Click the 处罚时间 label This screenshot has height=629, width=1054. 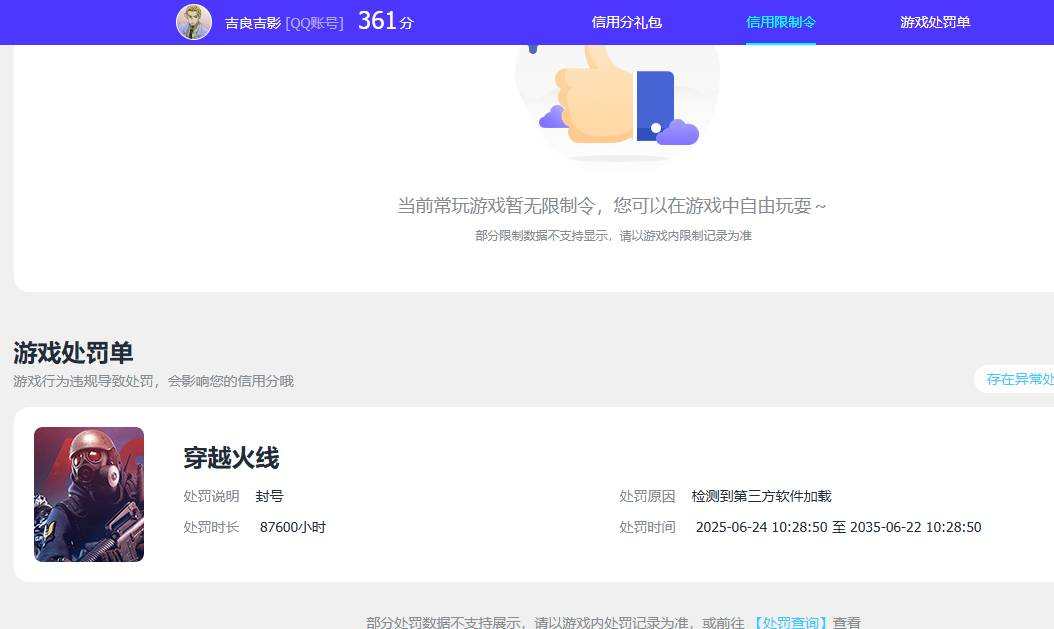tap(647, 528)
